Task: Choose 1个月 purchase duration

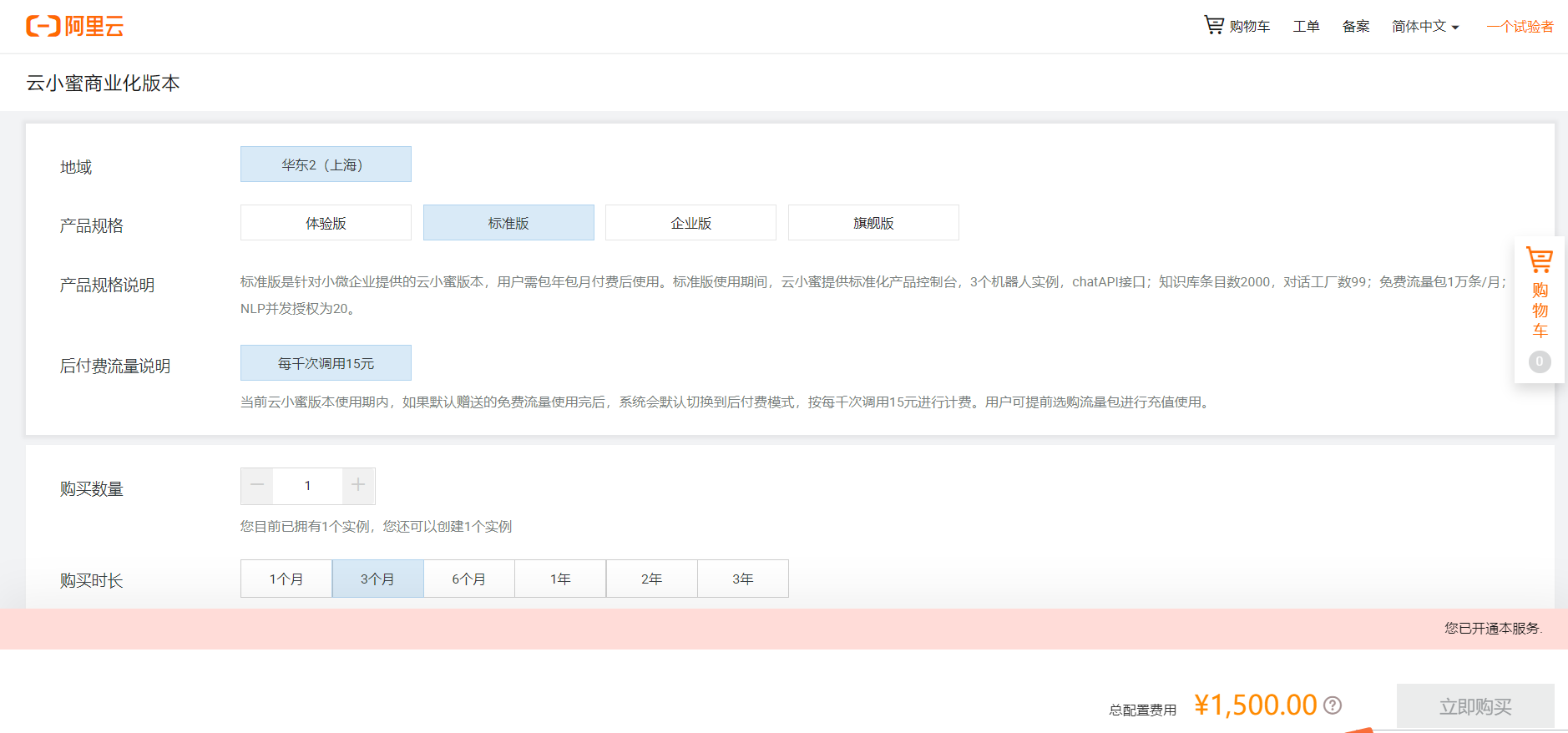Action: tap(286, 579)
